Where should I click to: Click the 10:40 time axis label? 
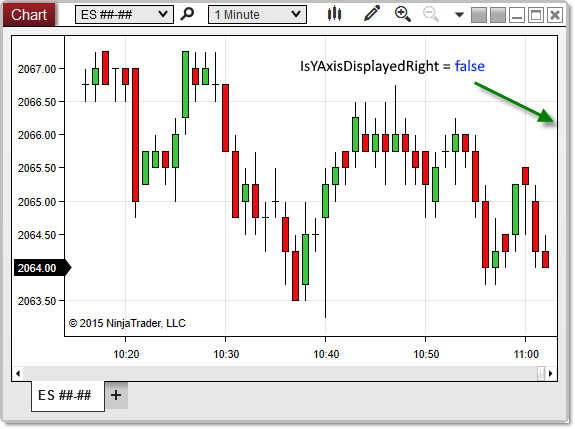coord(326,354)
